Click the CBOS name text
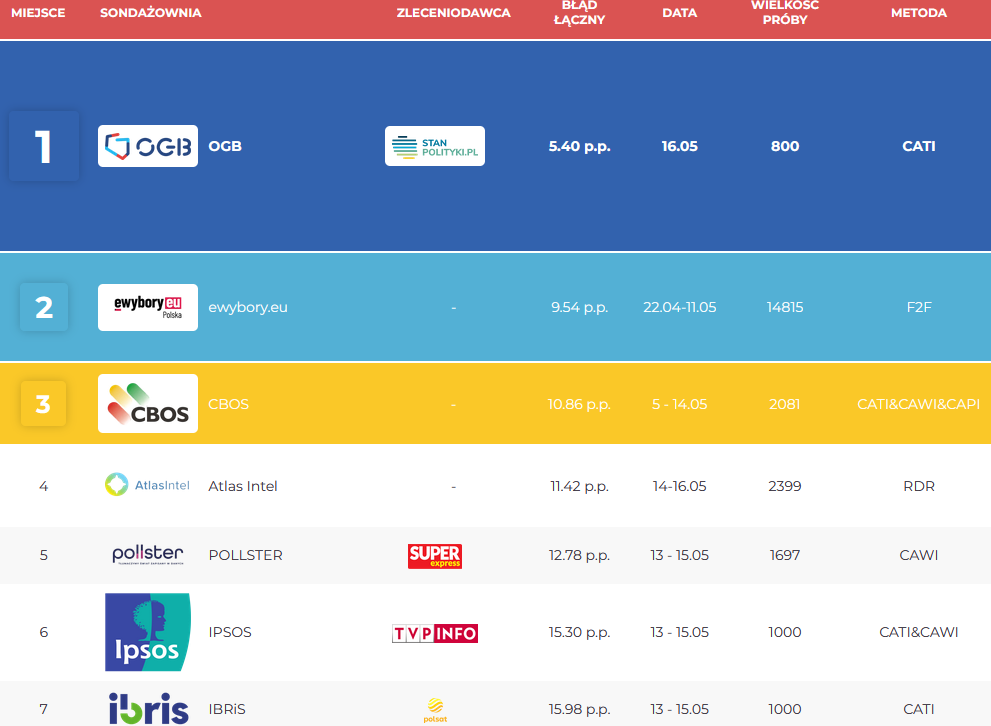The image size is (991, 726). [229, 404]
